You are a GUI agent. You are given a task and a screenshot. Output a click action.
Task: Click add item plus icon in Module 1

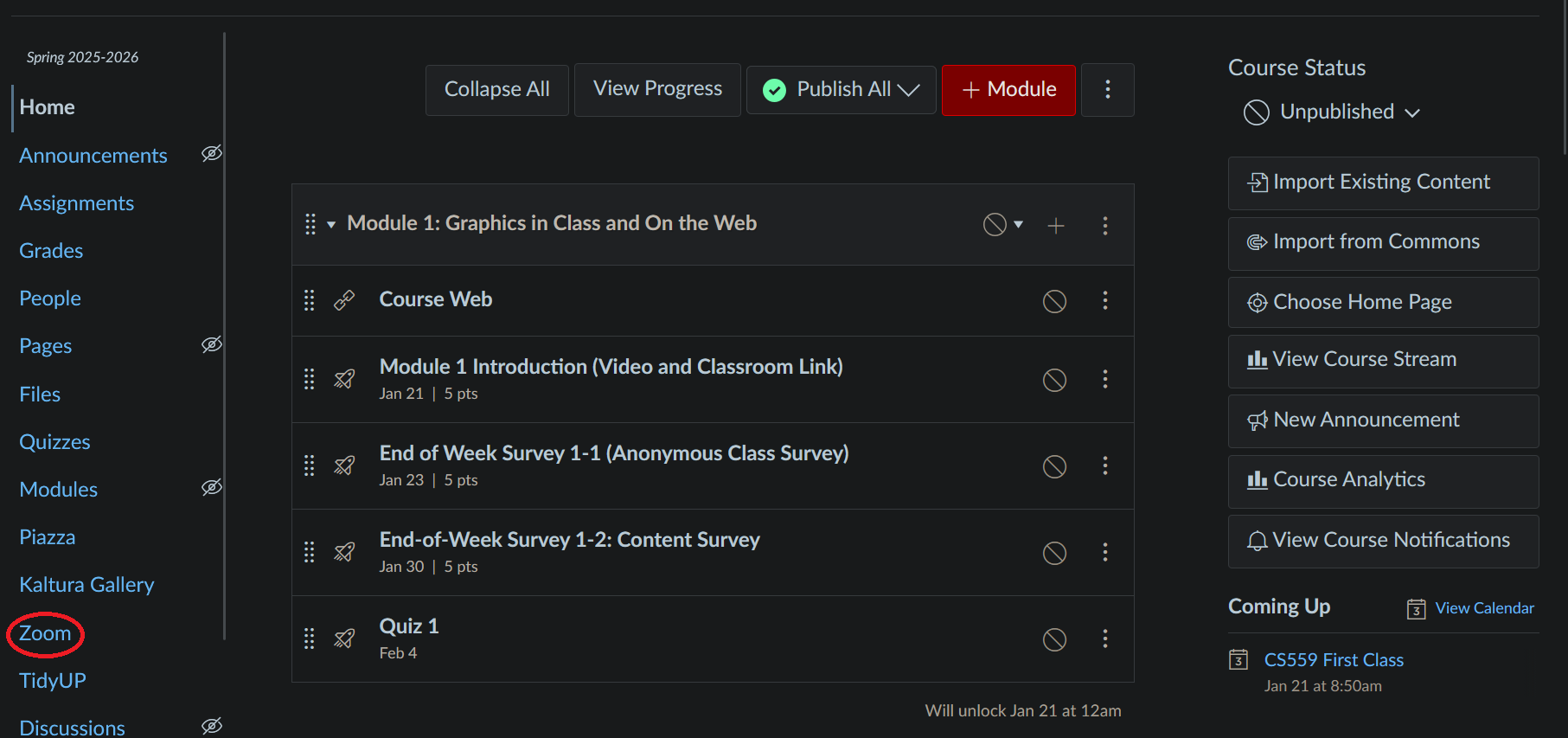[x=1055, y=226]
